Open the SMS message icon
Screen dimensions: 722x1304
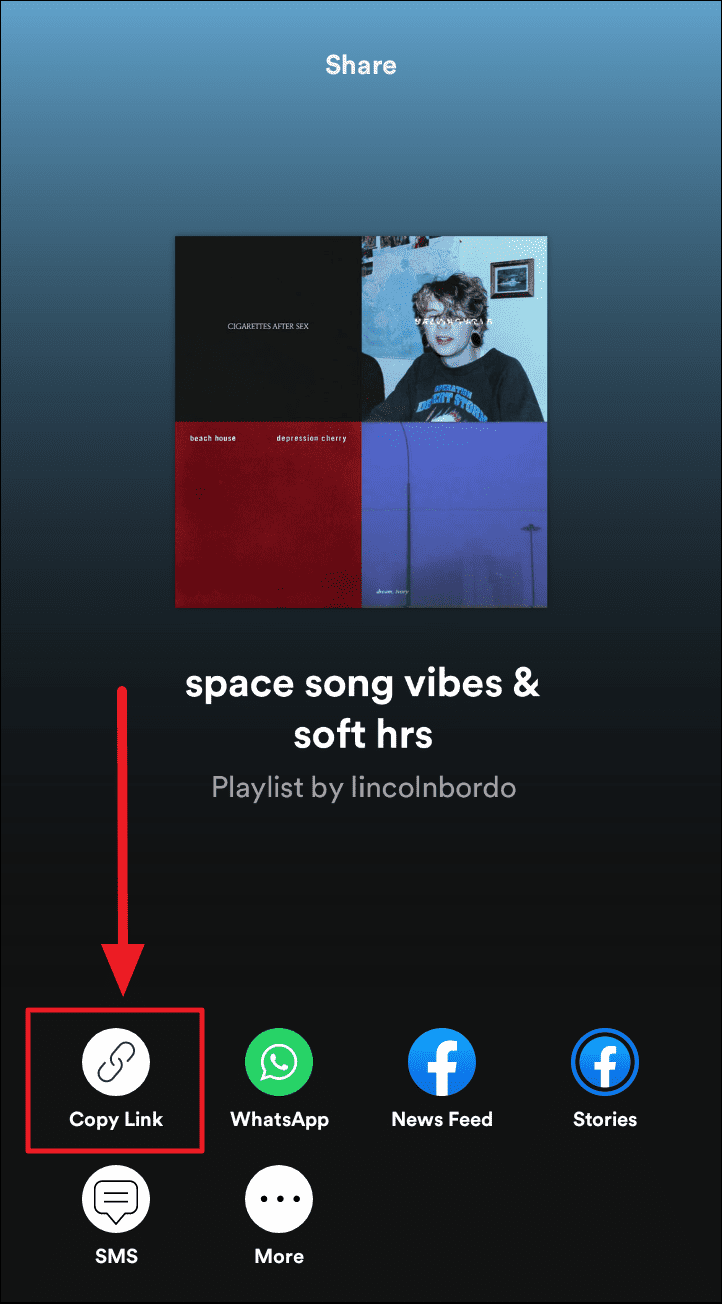(x=116, y=1198)
